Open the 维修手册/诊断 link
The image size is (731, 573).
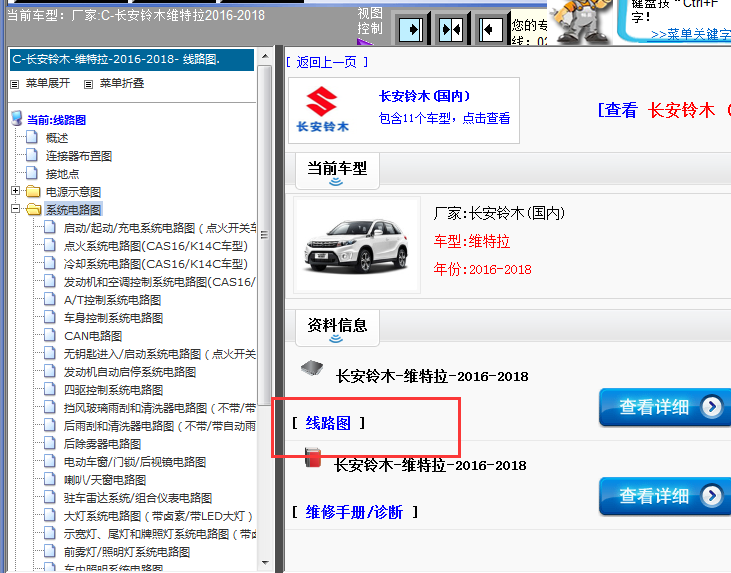(354, 512)
